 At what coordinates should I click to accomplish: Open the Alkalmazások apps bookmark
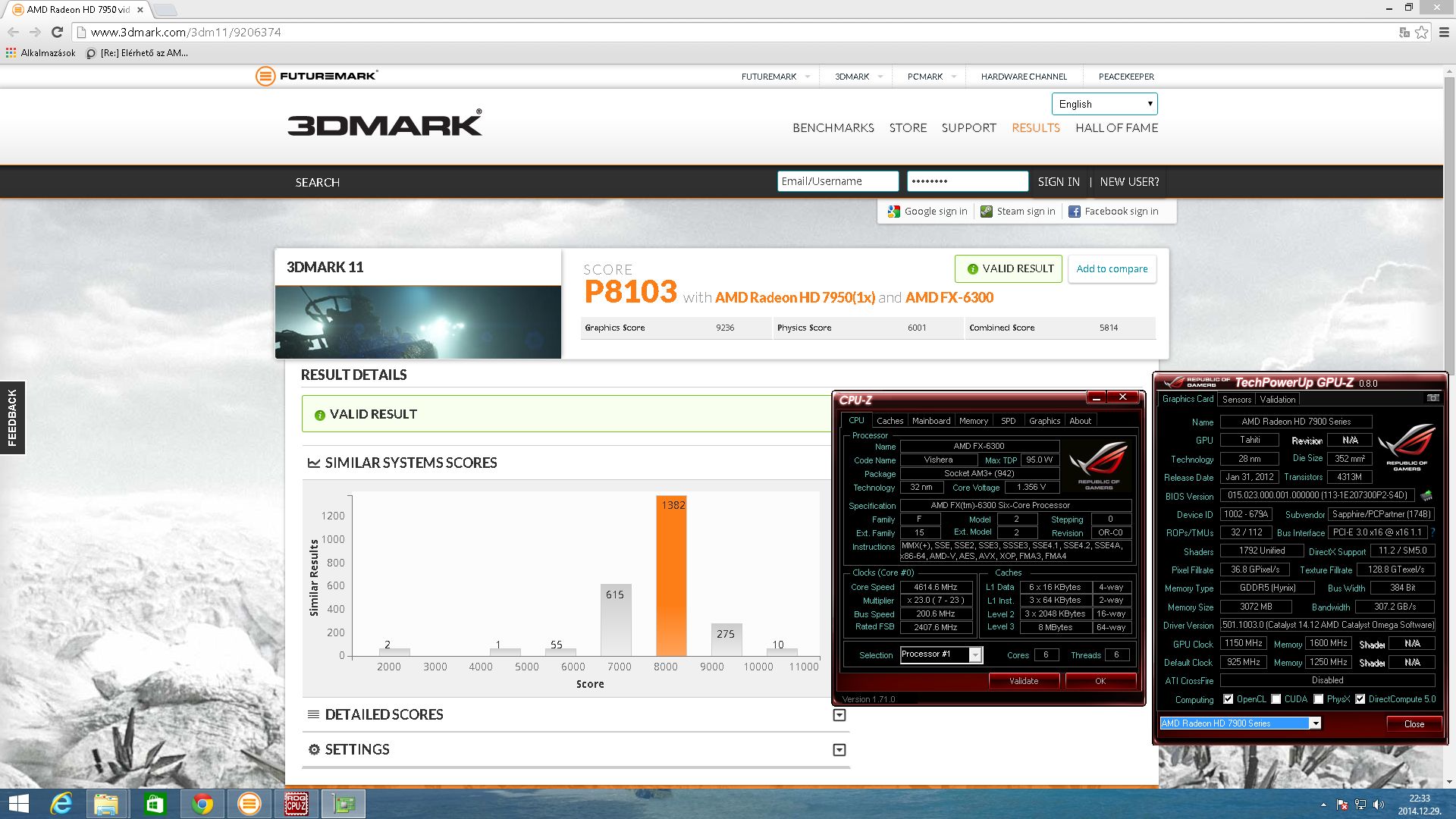click(x=41, y=53)
